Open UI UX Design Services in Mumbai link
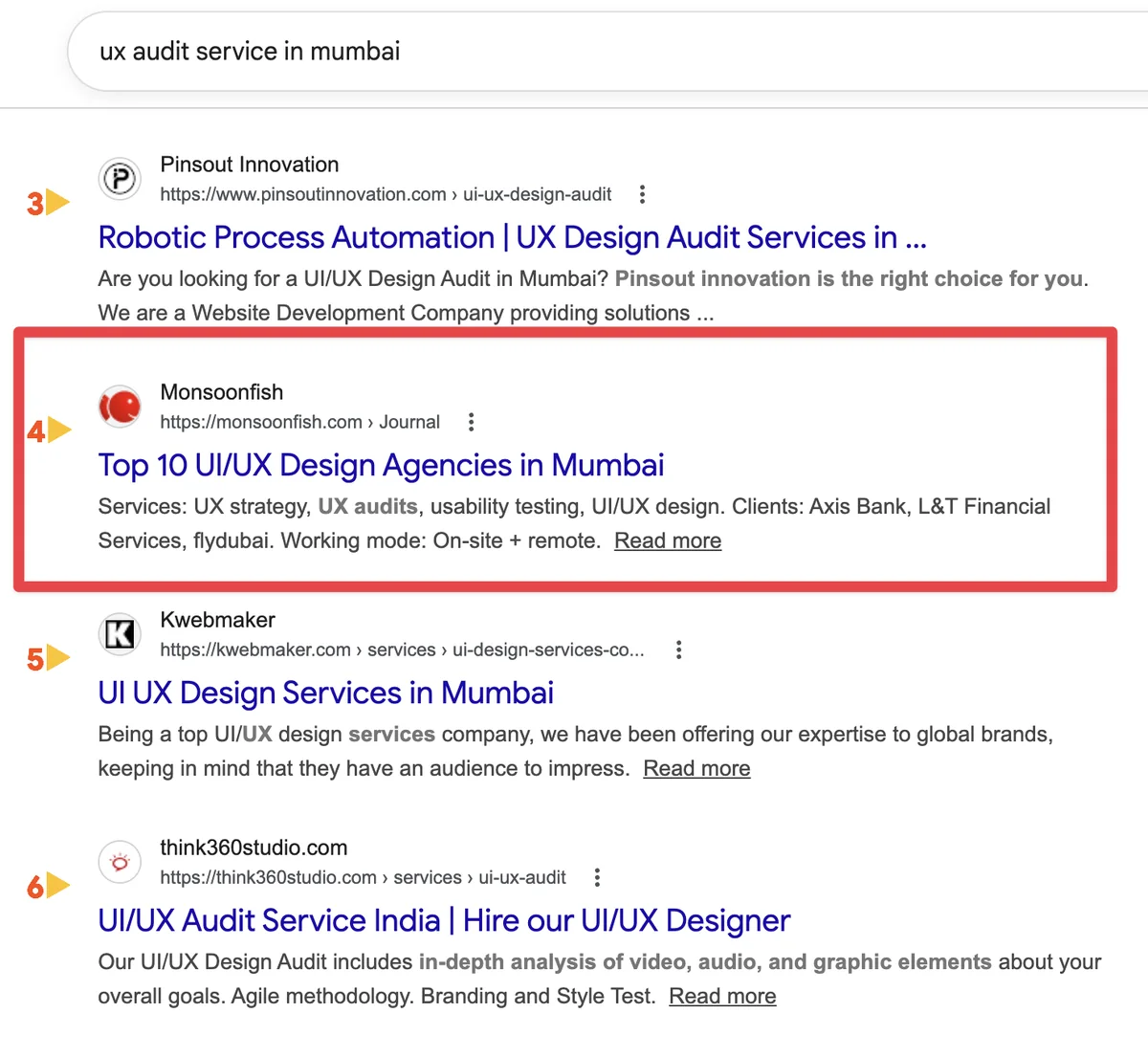This screenshot has width=1148, height=1057. (325, 693)
